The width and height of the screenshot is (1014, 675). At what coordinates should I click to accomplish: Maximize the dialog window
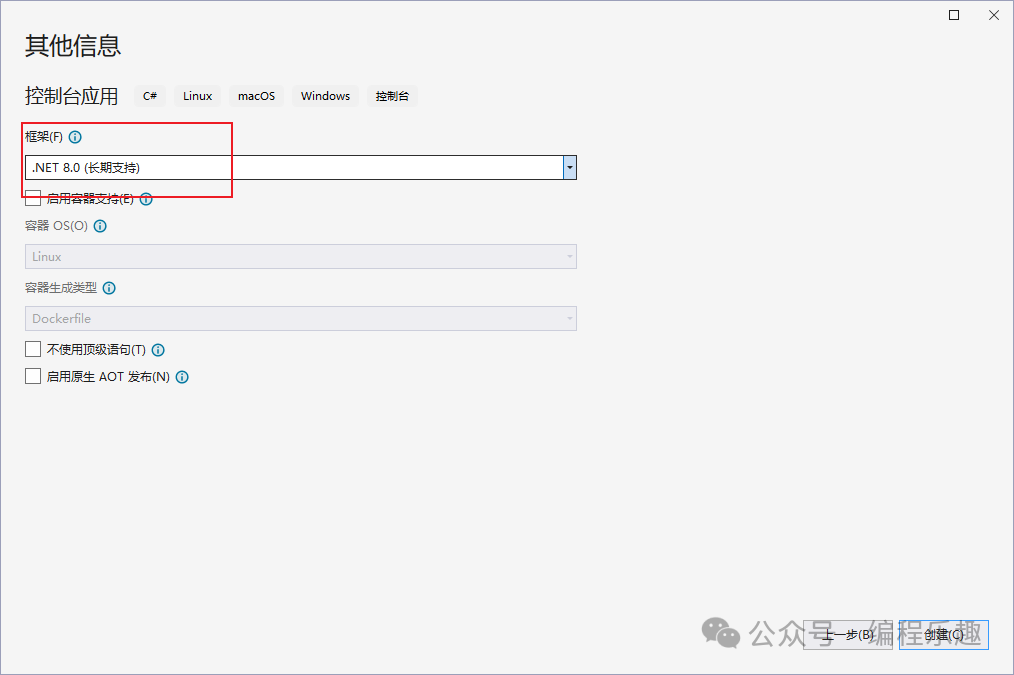click(x=954, y=15)
